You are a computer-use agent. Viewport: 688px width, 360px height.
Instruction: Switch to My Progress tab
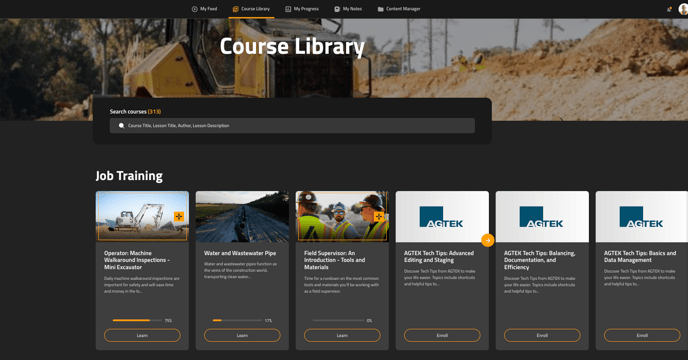(x=302, y=9)
